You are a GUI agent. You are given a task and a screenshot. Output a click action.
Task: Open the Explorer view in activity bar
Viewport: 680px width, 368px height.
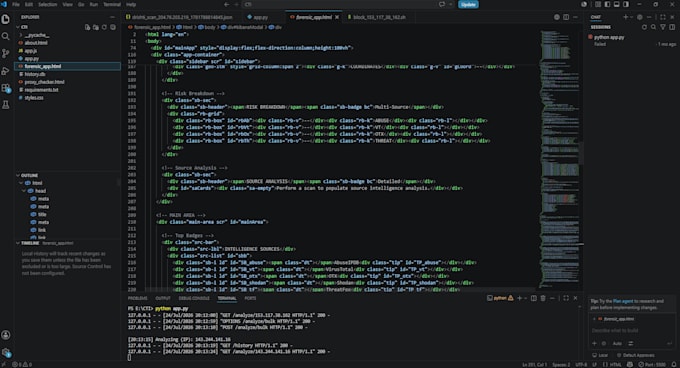pyautogui.click(x=6, y=19)
